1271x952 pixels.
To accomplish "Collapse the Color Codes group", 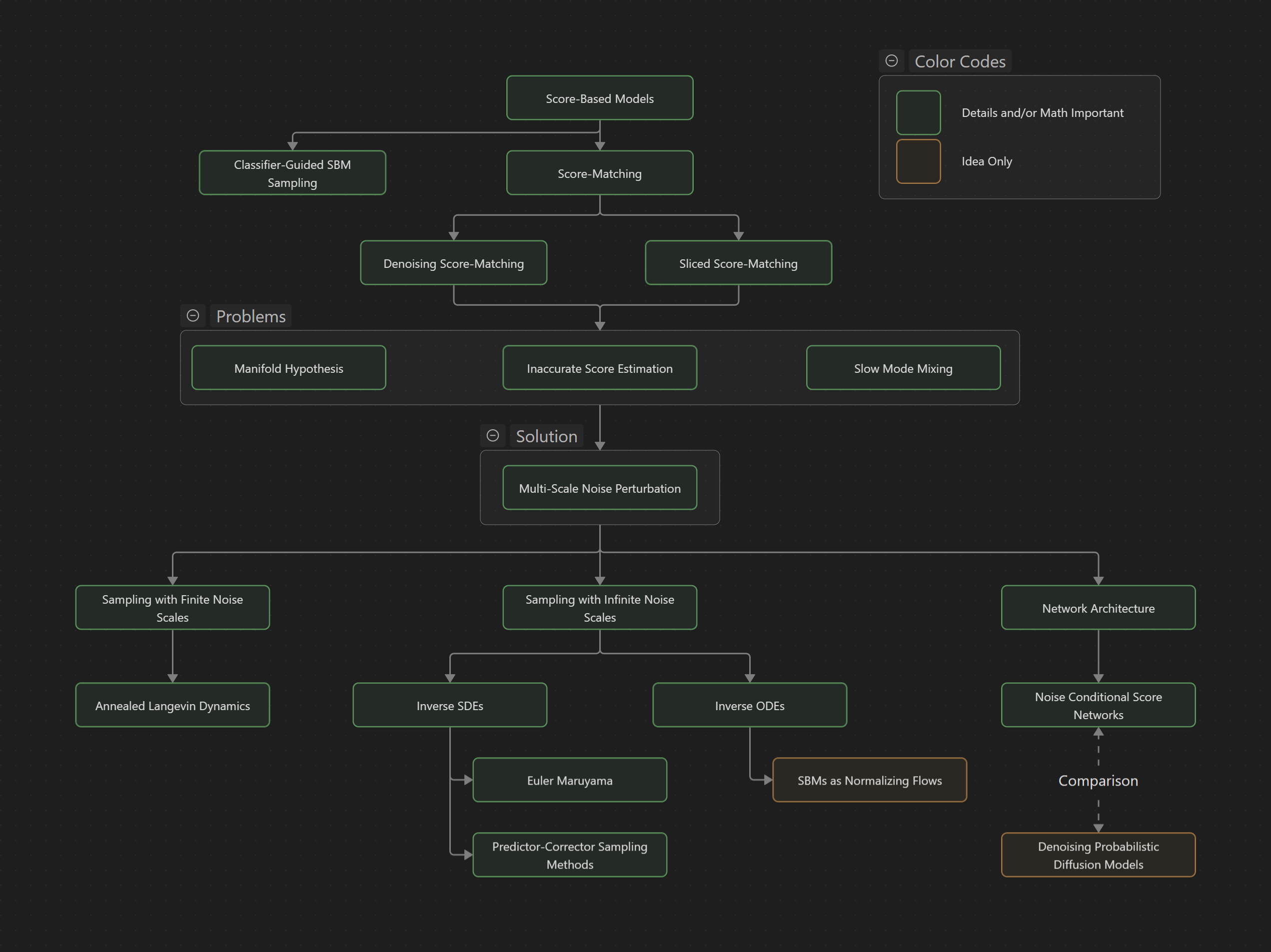I will 891,61.
